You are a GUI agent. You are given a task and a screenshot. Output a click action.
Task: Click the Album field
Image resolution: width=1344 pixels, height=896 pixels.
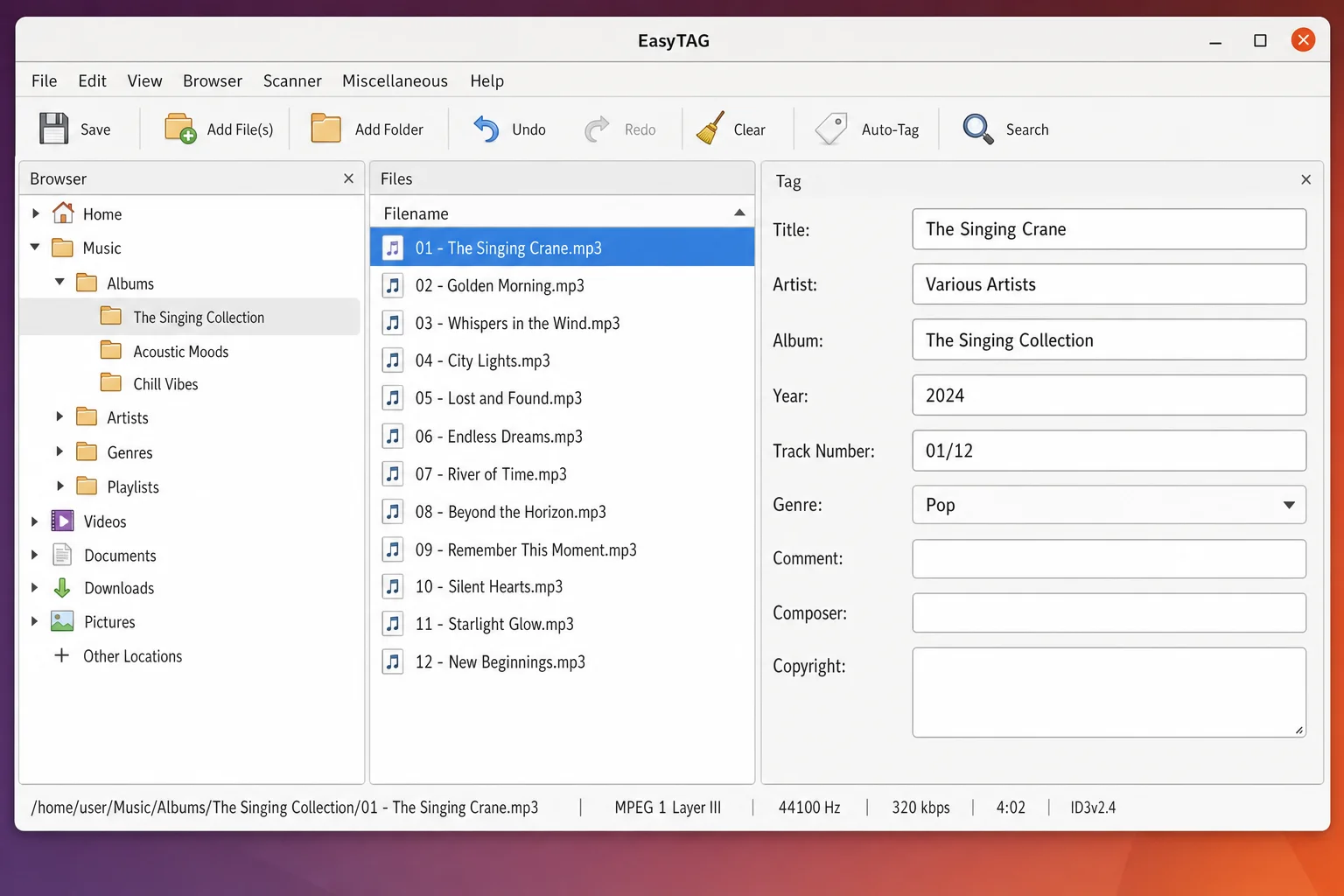pos(1109,339)
